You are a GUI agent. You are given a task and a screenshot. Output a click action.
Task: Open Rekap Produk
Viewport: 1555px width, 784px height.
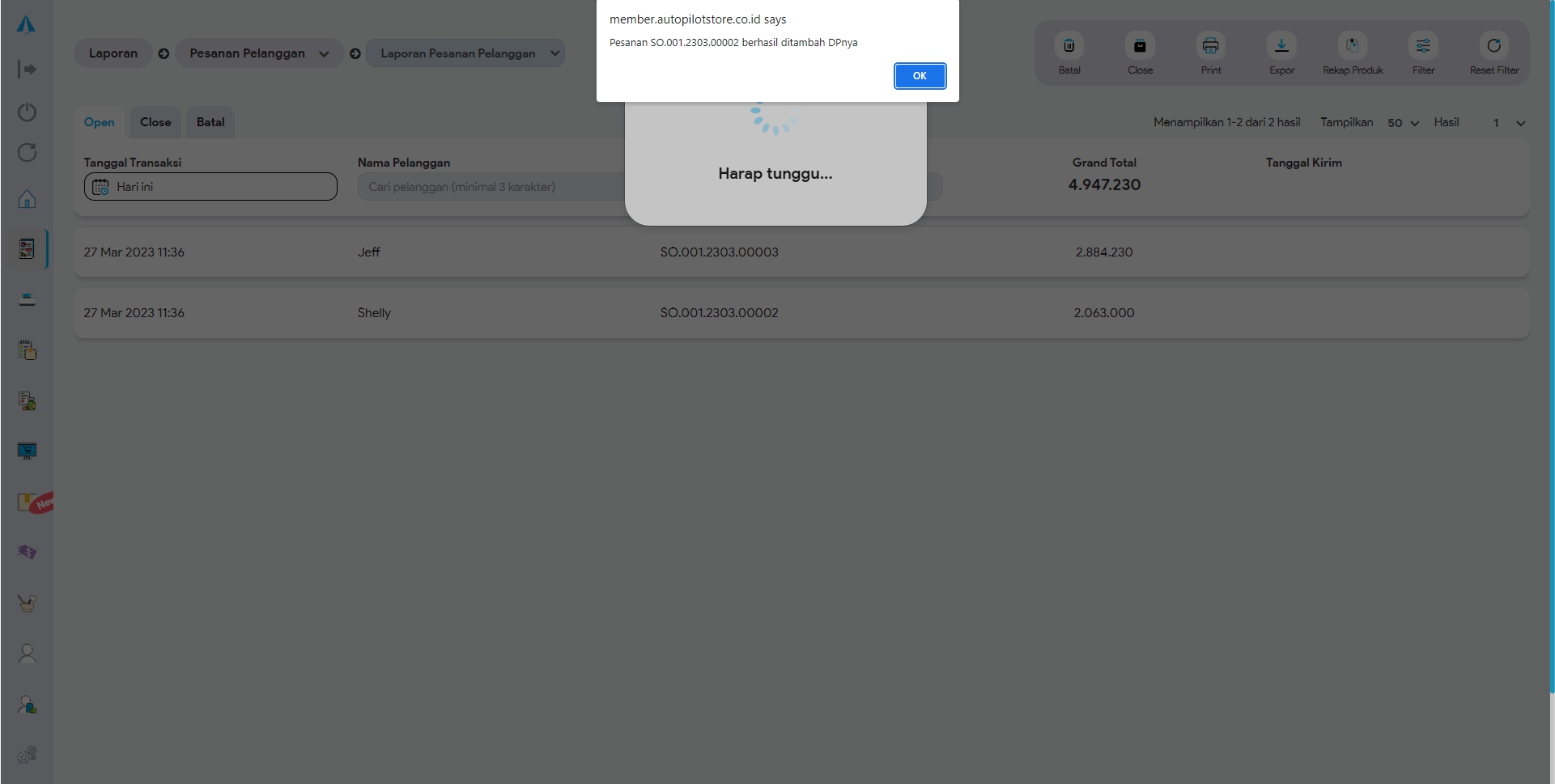pyautogui.click(x=1352, y=46)
